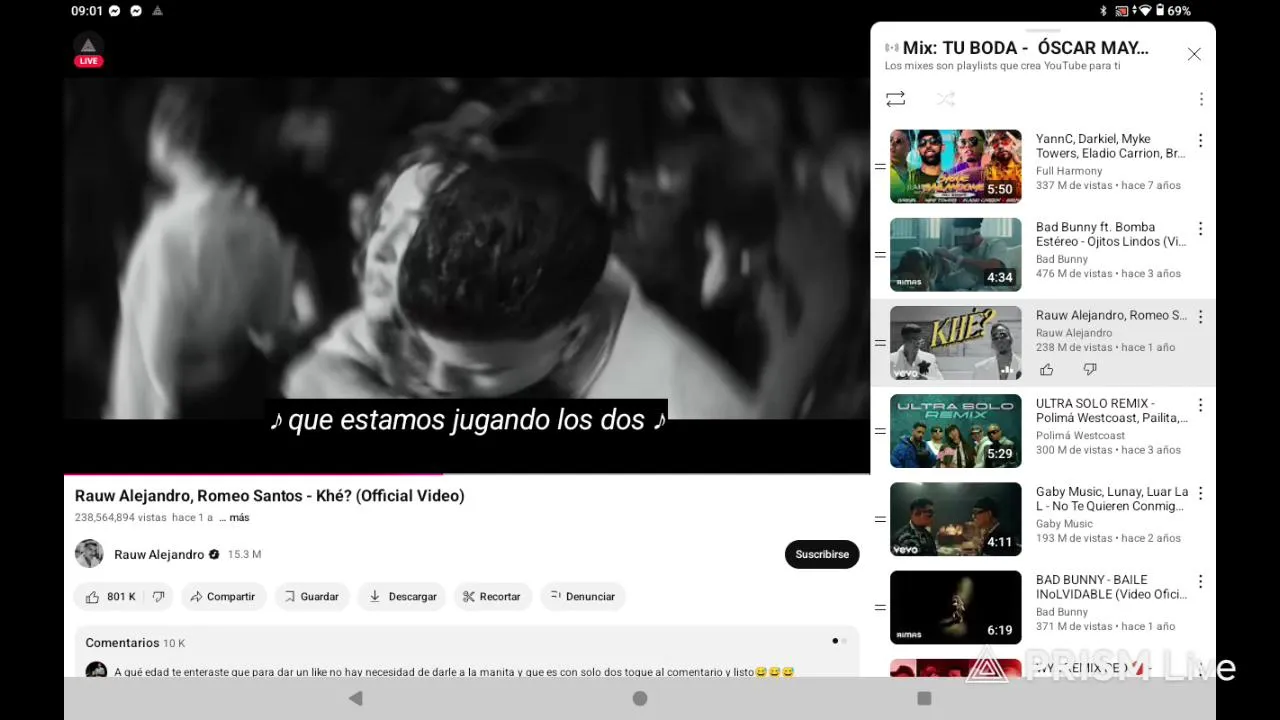This screenshot has width=1280, height=720.
Task: Tap Recortar clip button
Action: tap(492, 597)
